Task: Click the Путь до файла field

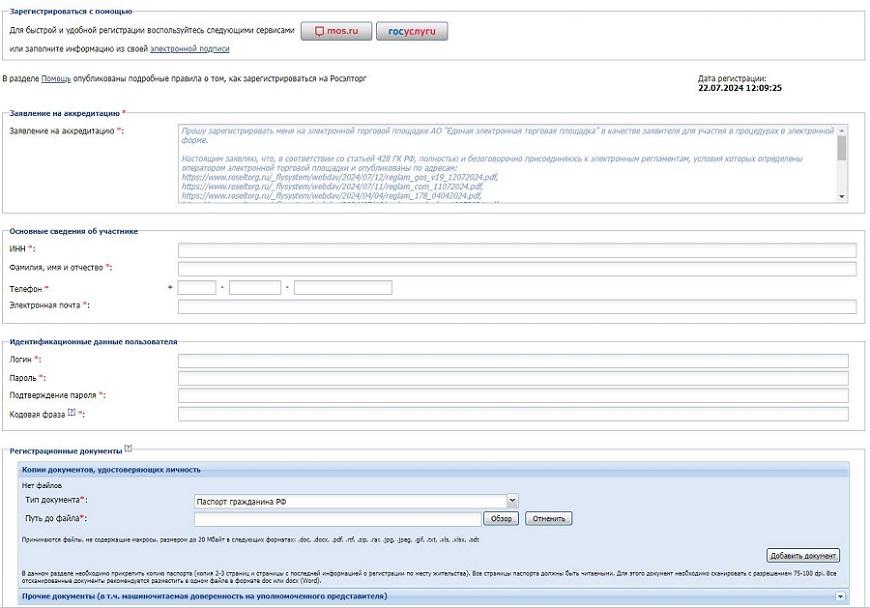Action: (337, 519)
